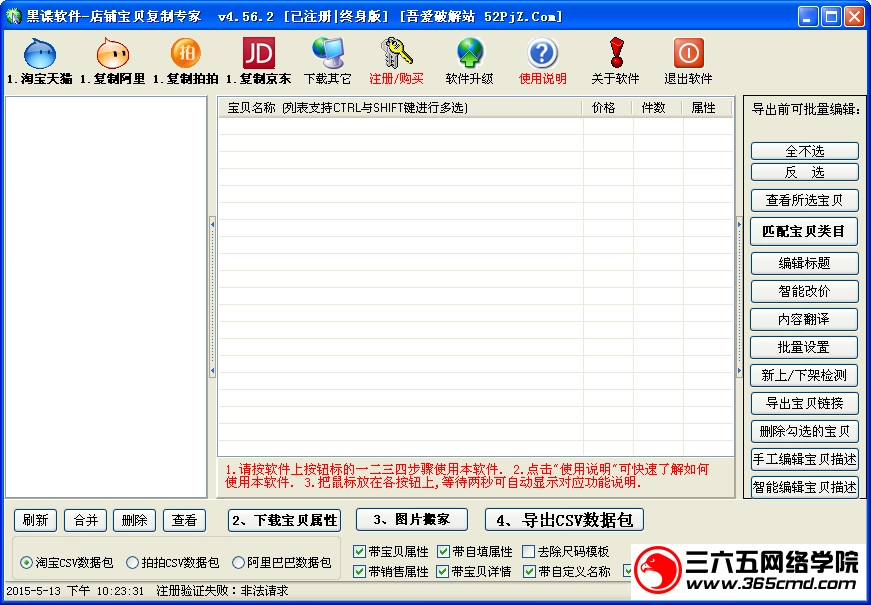Open the 复制阿里 tool

(112, 60)
